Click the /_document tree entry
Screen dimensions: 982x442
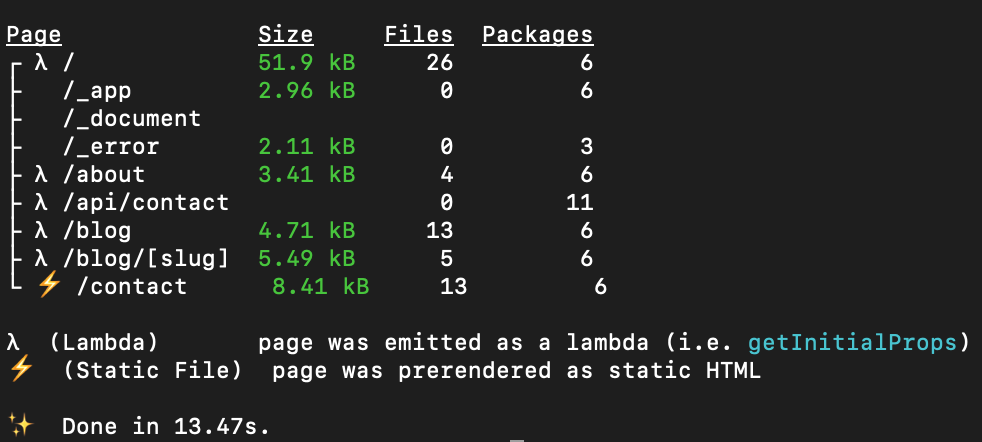(132, 118)
